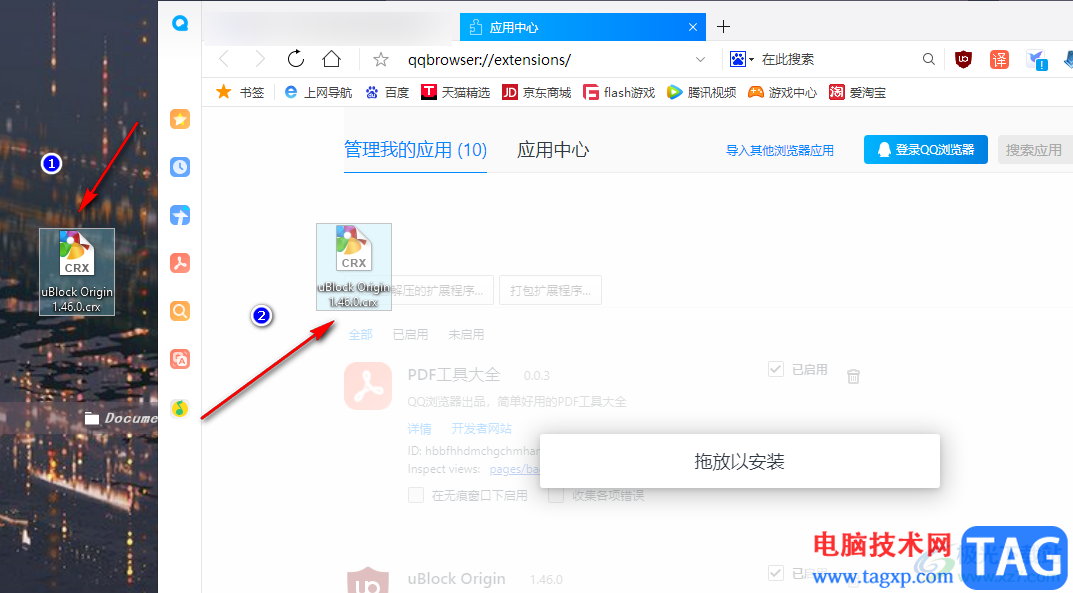The image size is (1073, 593).
Task: Open a new tab with plus button
Action: (x=723, y=27)
